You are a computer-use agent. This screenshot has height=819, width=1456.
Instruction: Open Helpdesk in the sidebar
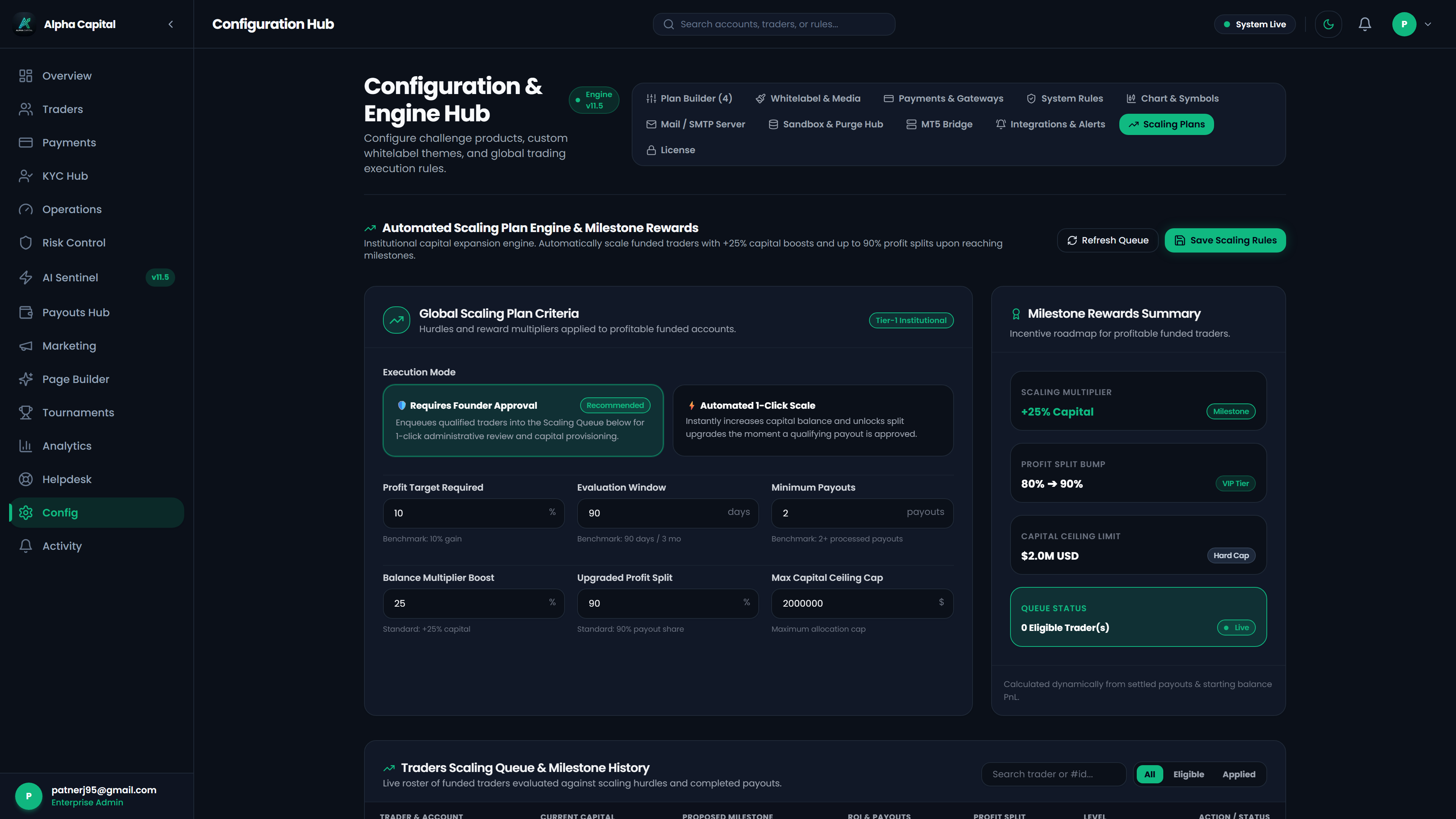tap(97, 479)
